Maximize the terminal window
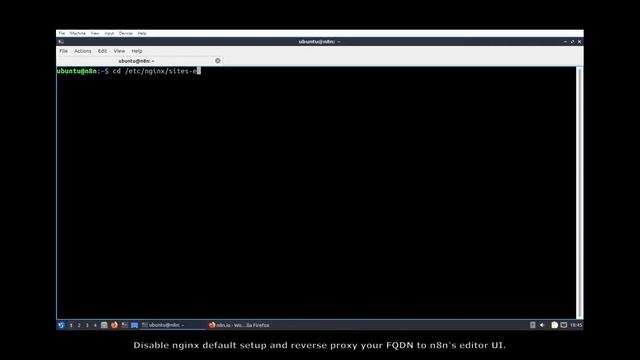Viewport: 640px width, 360px height. [x=572, y=42]
